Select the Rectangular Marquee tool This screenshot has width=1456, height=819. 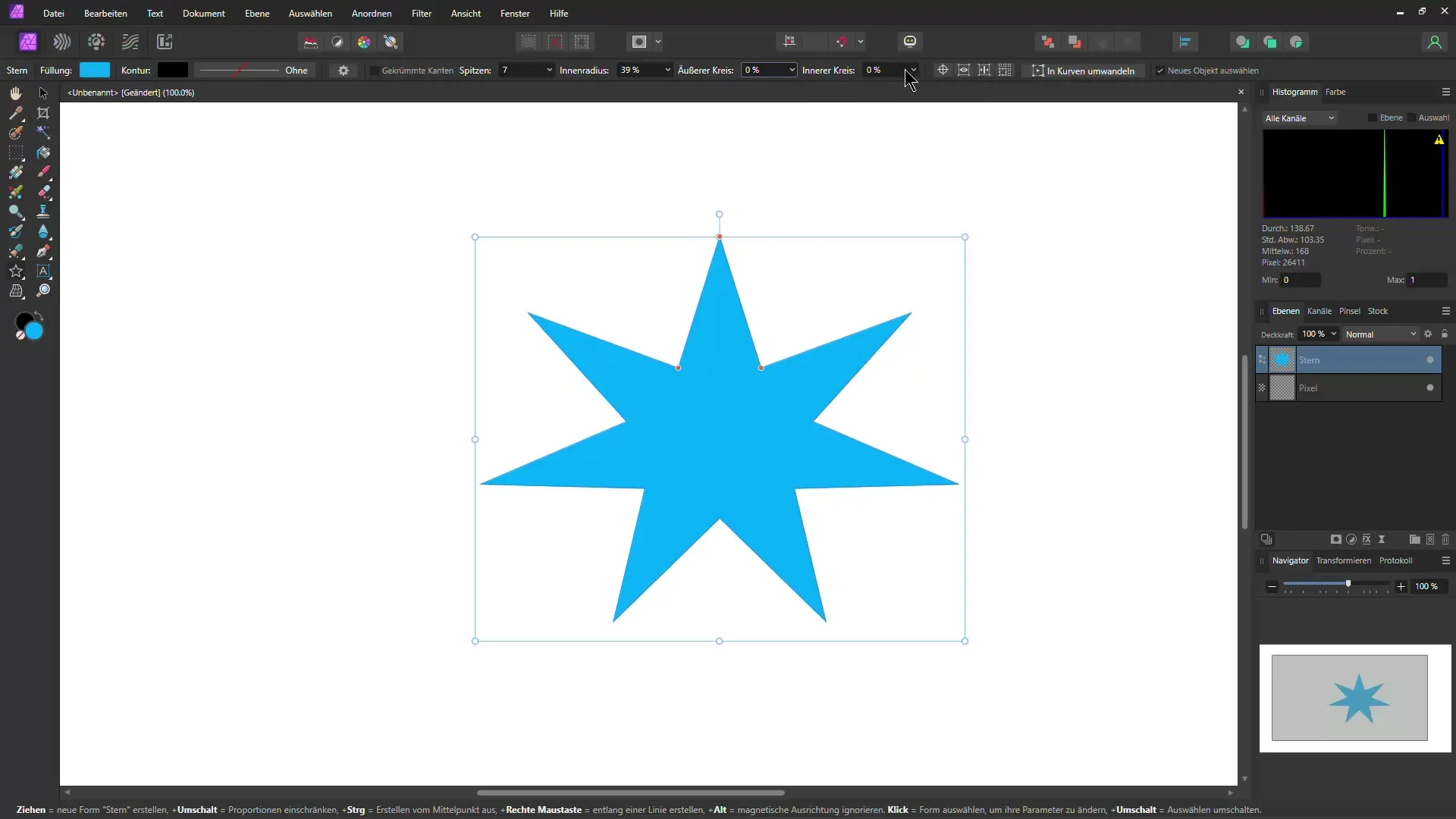[16, 152]
